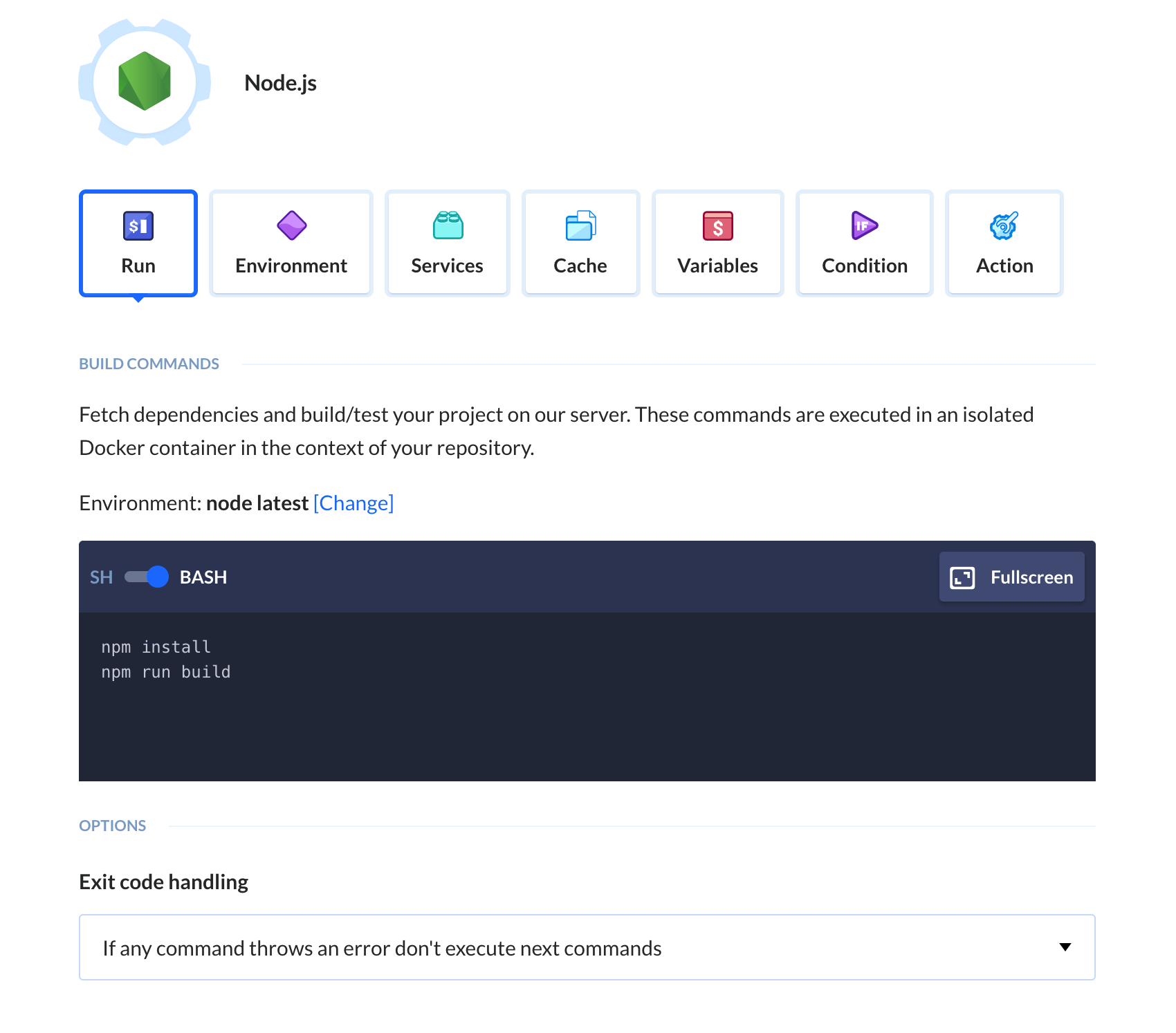
Task: Open the Variables tab
Action: click(718, 243)
